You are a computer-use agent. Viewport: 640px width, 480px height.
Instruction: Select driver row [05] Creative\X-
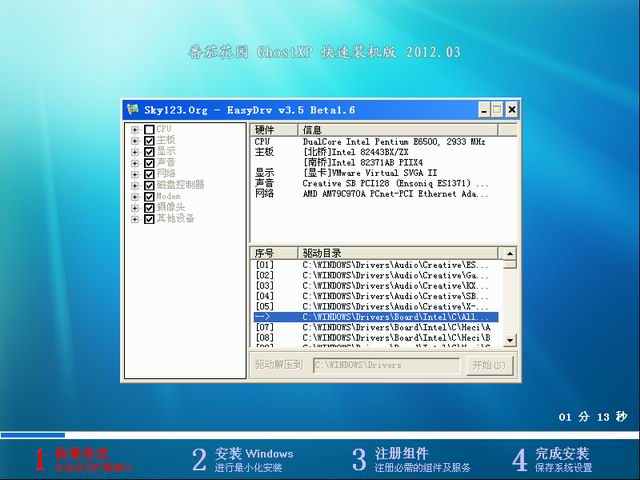point(376,307)
